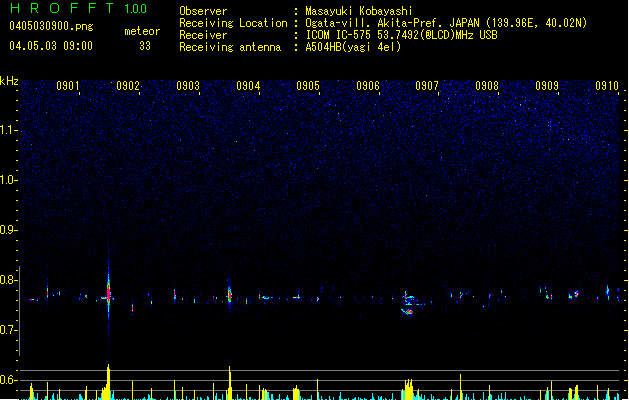The image size is (629, 400).
Task: Click the 0903 time marker
Action: [188, 86]
